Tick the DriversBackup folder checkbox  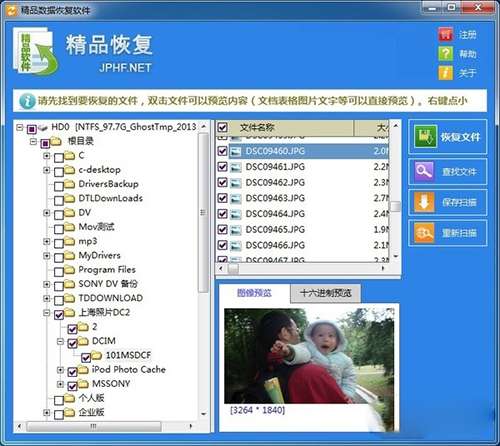(x=59, y=186)
